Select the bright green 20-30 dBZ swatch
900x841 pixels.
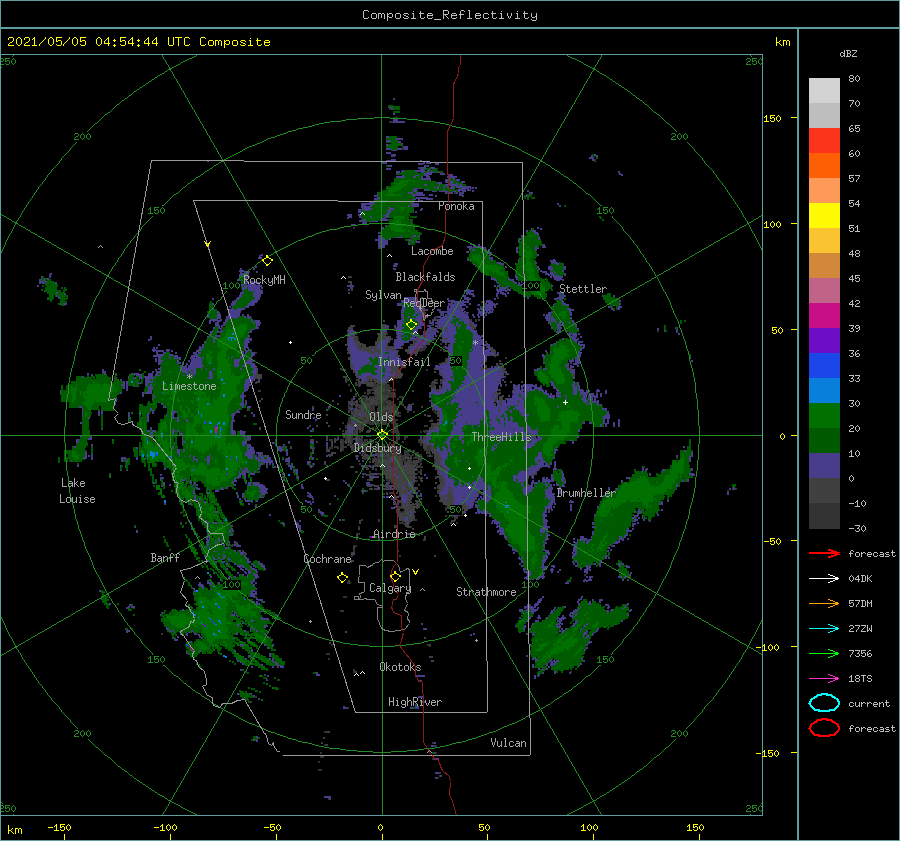tap(824, 416)
